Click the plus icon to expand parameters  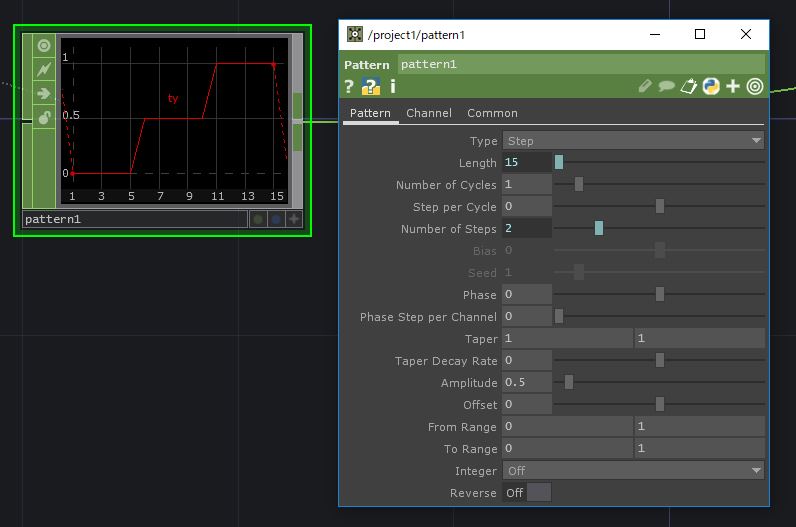(733, 86)
